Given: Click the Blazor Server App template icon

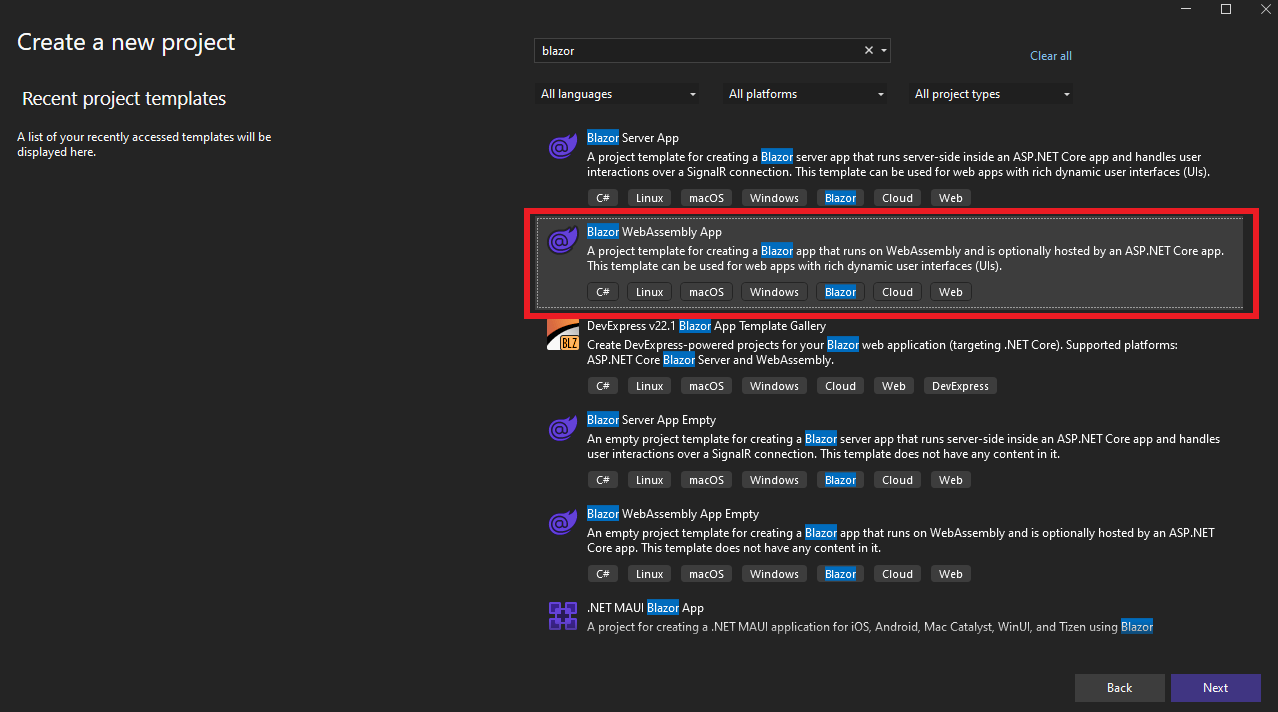Looking at the screenshot, I should (563, 147).
